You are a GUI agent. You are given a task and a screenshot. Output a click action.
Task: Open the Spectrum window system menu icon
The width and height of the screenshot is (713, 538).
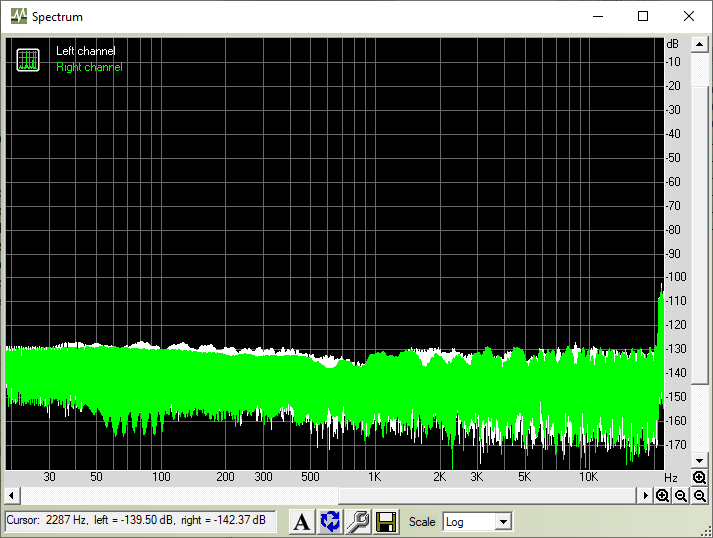18,16
